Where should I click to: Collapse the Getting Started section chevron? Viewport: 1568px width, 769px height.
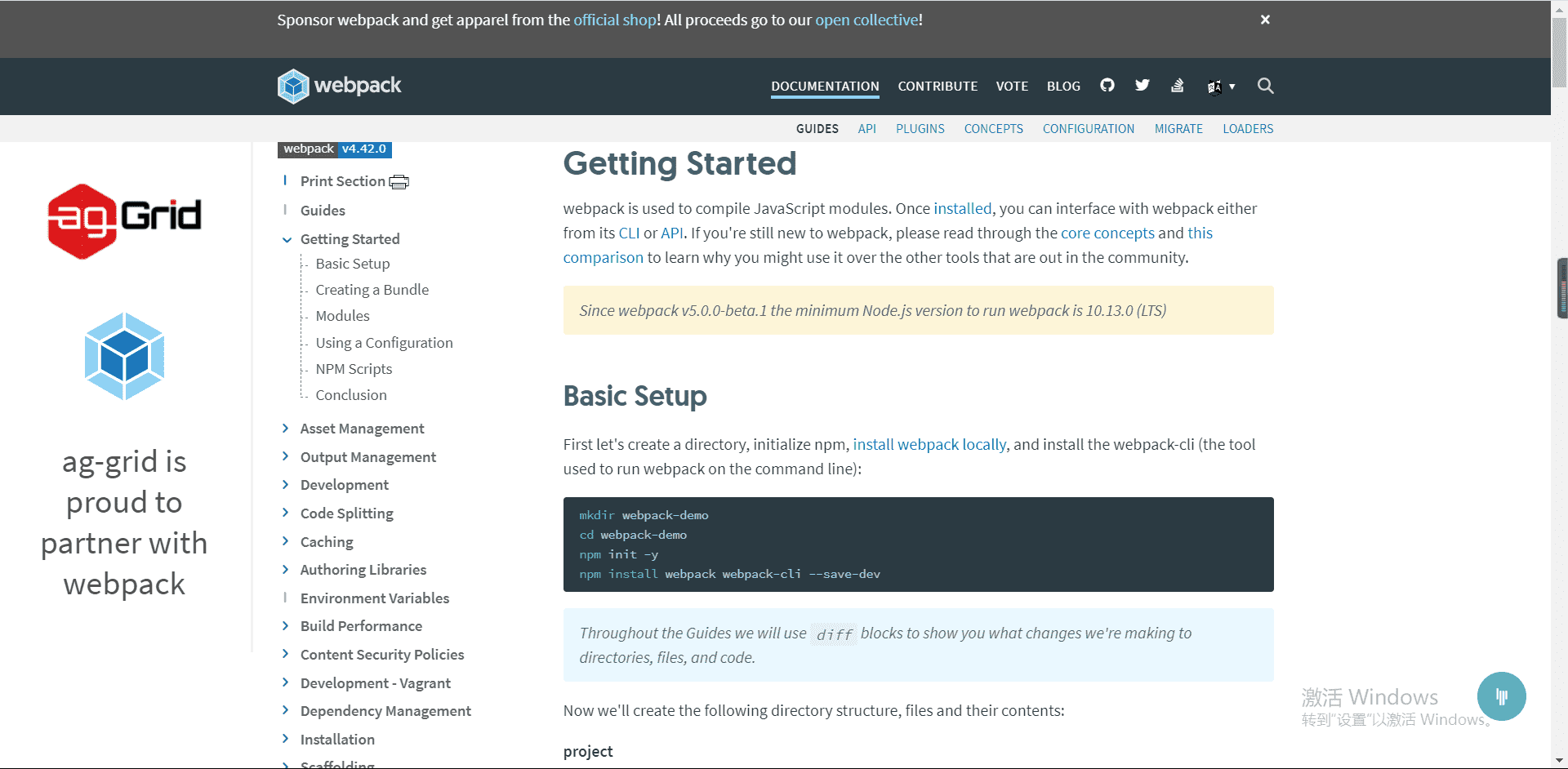point(287,239)
